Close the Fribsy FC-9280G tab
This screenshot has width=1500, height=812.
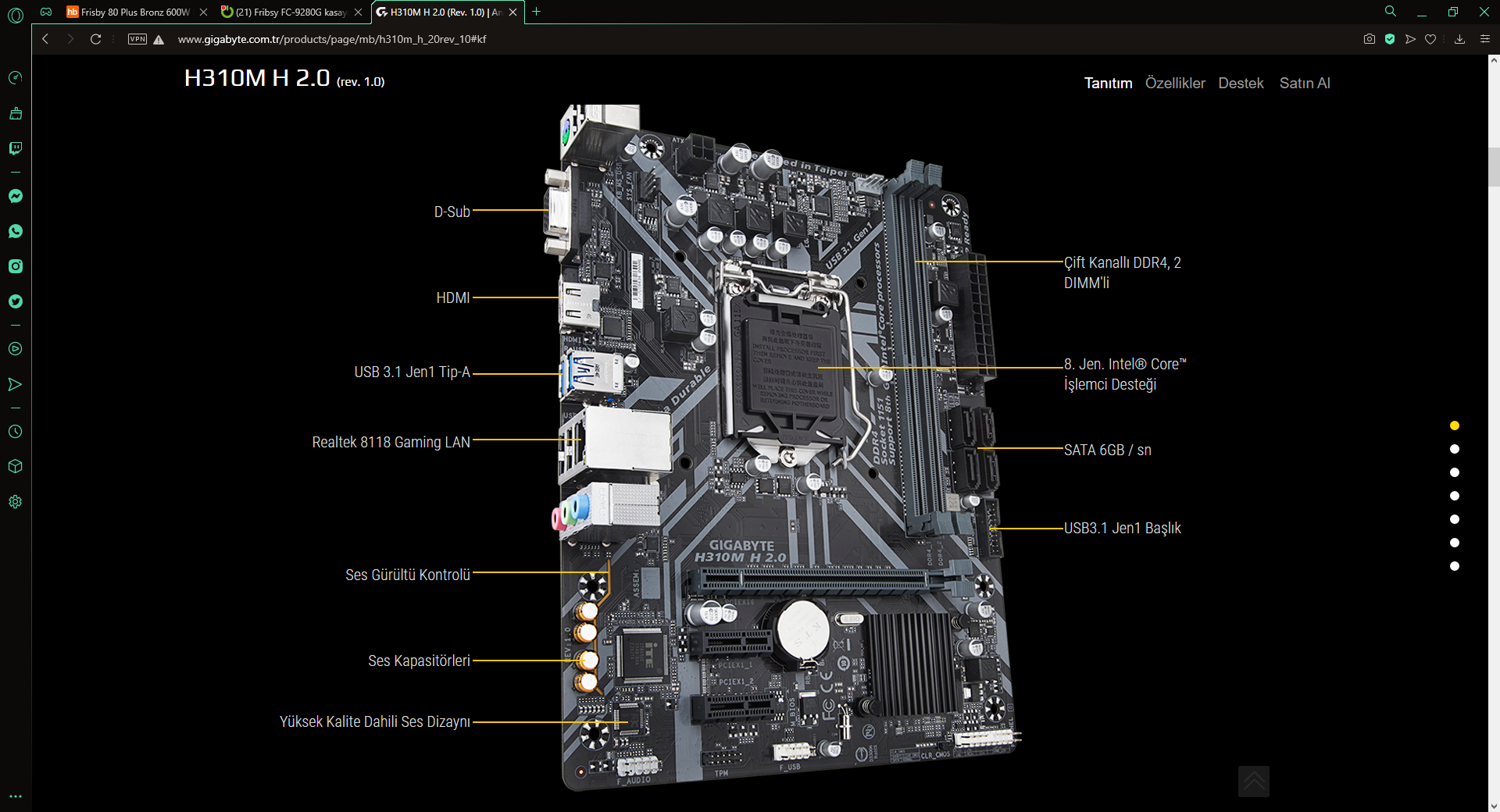[x=359, y=12]
